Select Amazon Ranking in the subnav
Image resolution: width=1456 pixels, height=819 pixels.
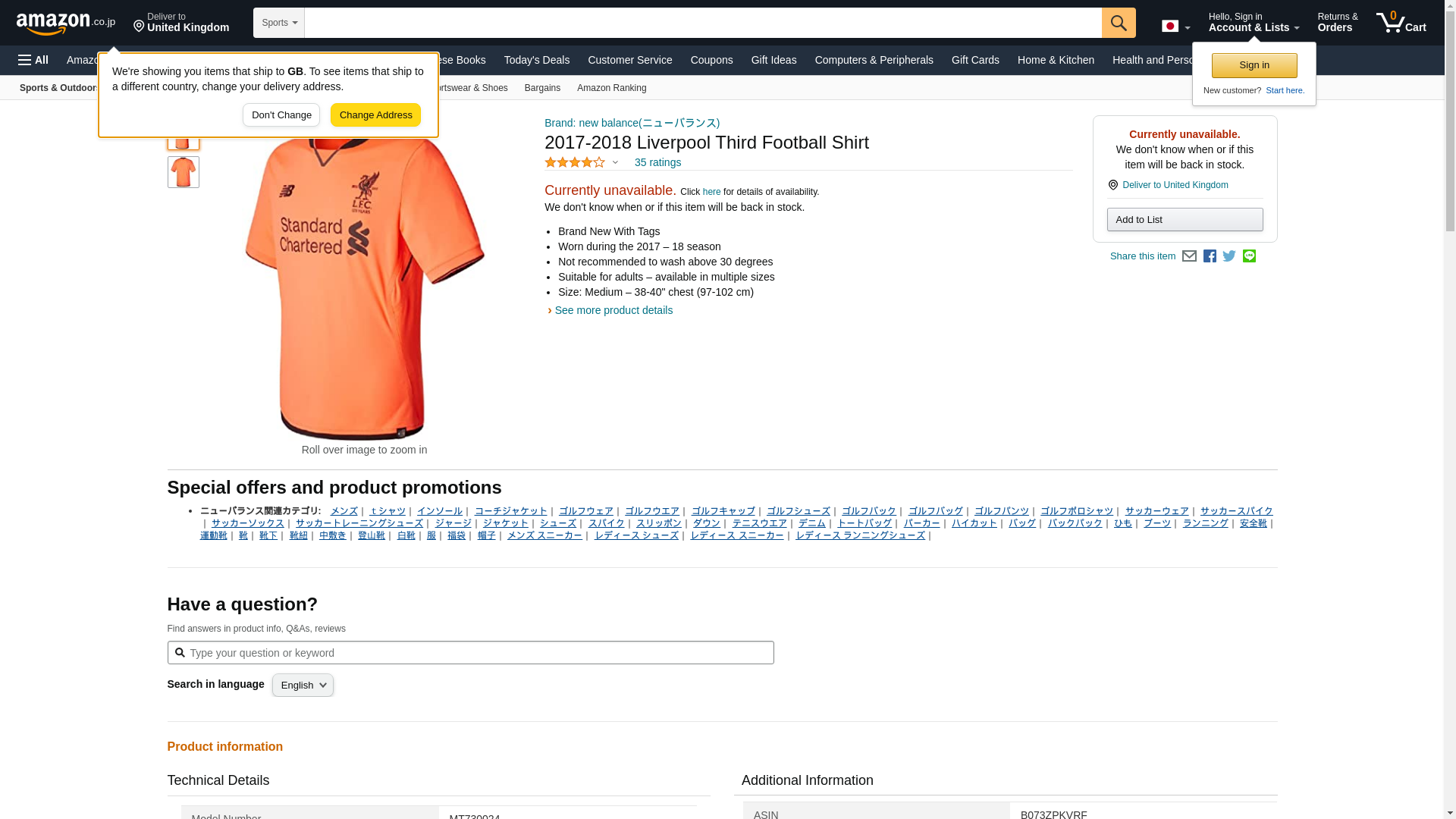pyautogui.click(x=611, y=88)
